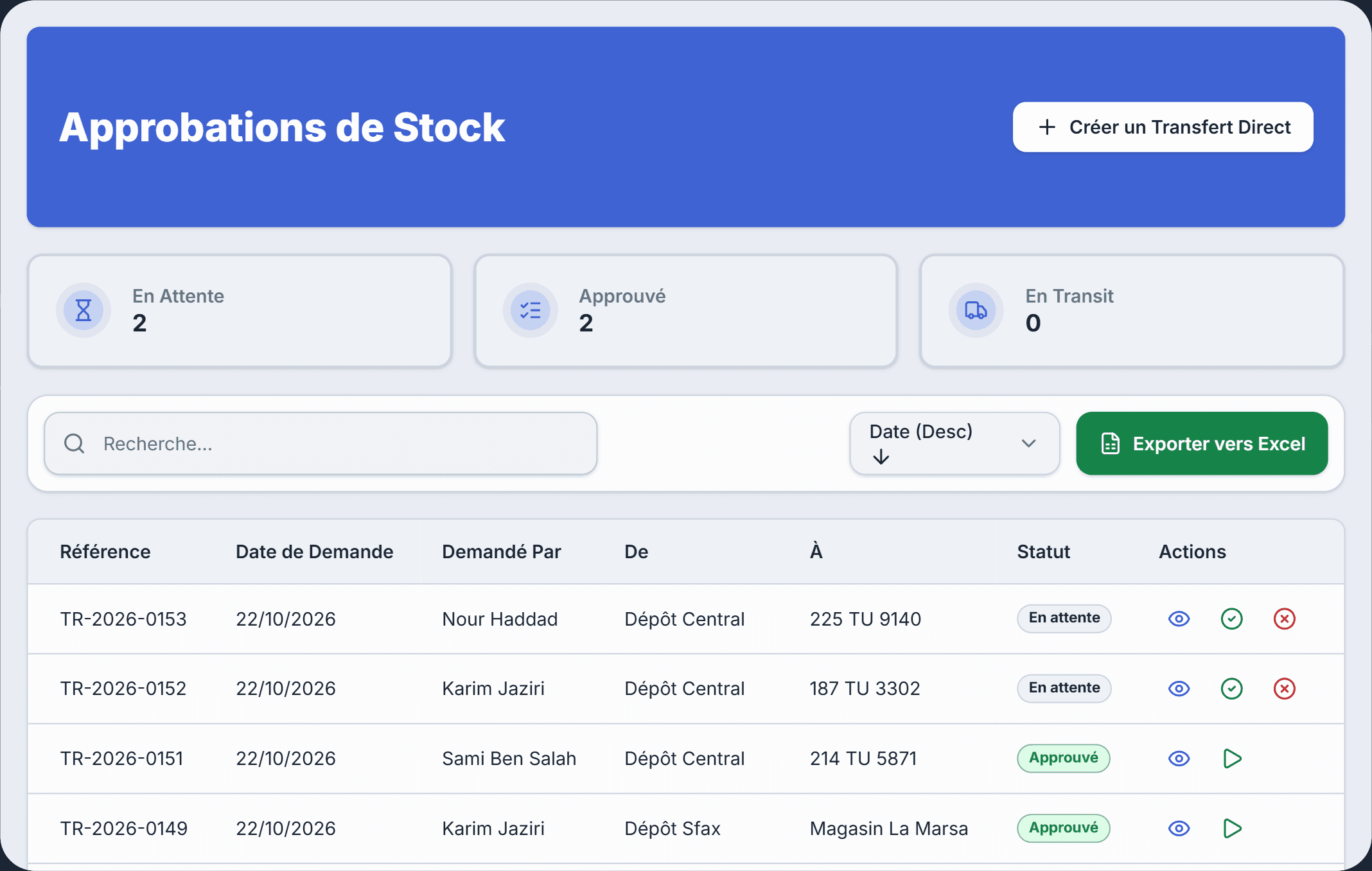Click the Demandé Par column header
Screen dimensions: 1372x871
coord(502,552)
